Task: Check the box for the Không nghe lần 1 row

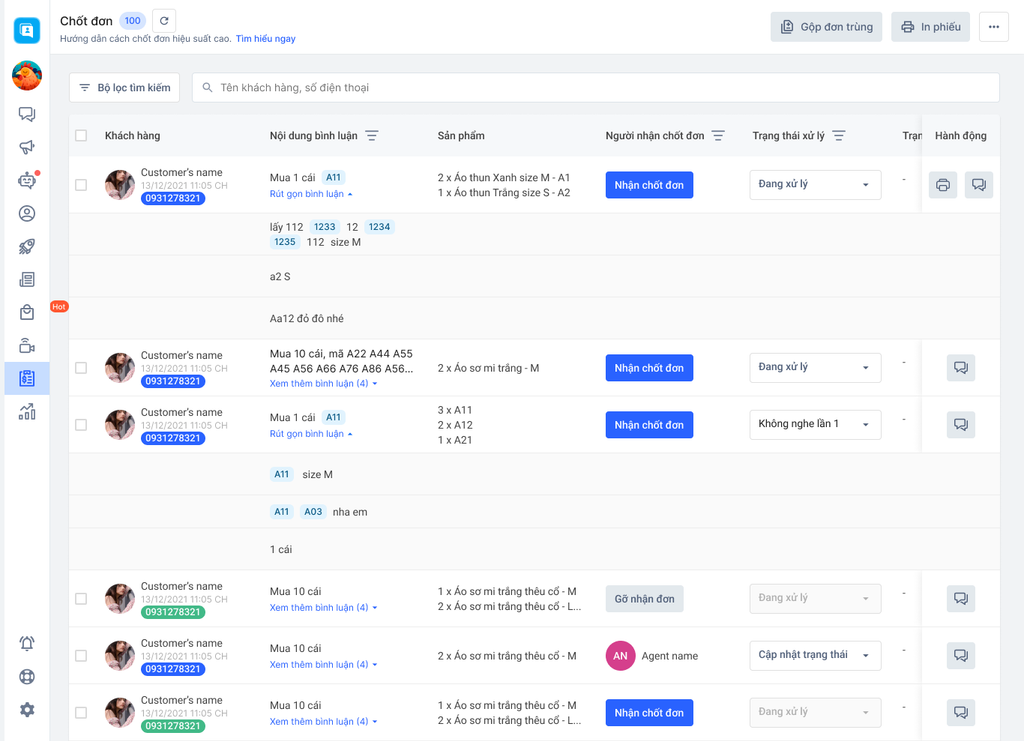Action: tap(81, 425)
